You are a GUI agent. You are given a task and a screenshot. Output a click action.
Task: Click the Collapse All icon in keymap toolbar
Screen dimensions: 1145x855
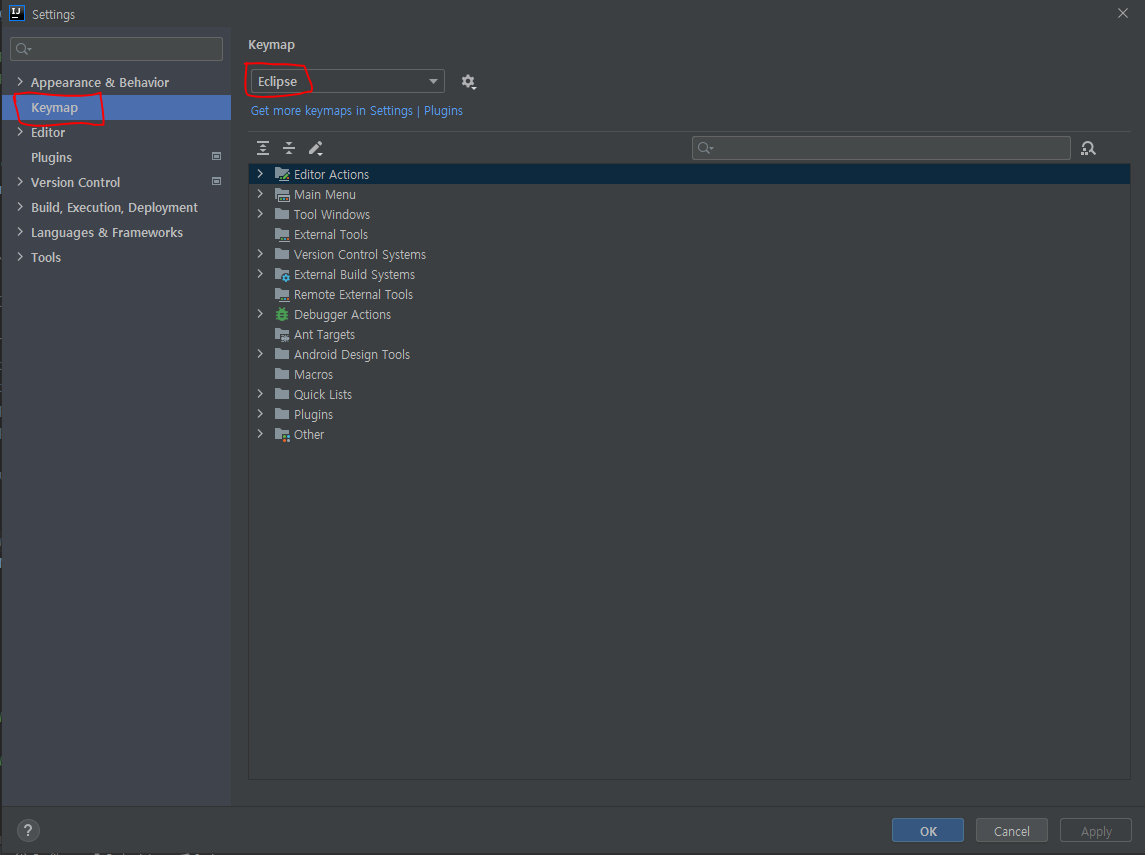point(289,148)
